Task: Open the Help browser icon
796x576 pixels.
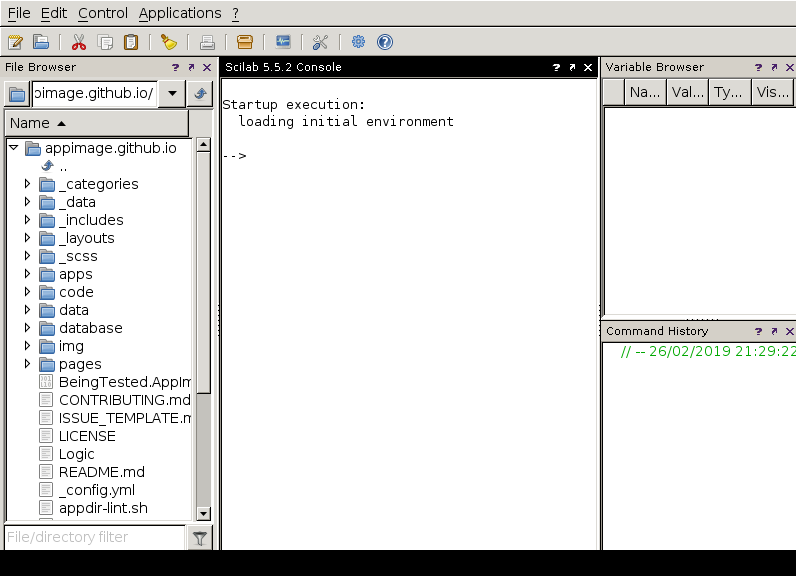Action: [x=385, y=42]
